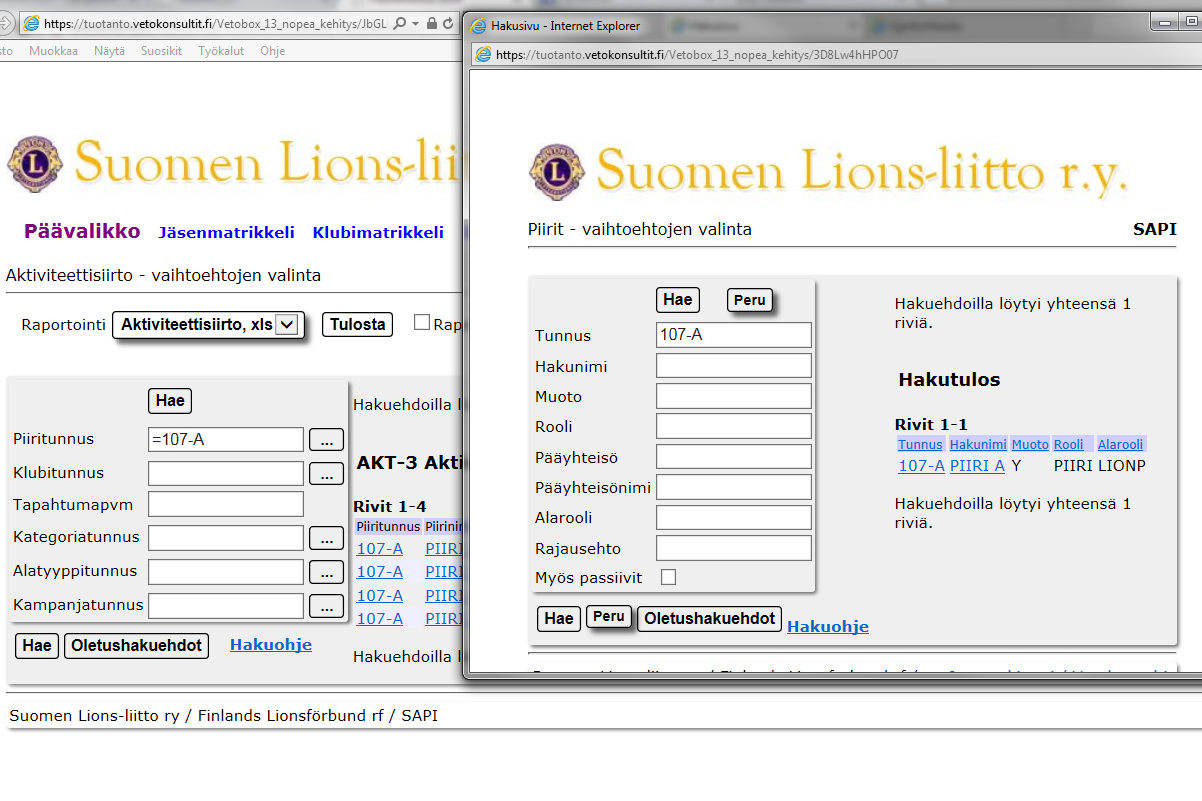Open the Jäsenmatrikkeli link
Image resolution: width=1202 pixels, height=801 pixels.
[226, 232]
